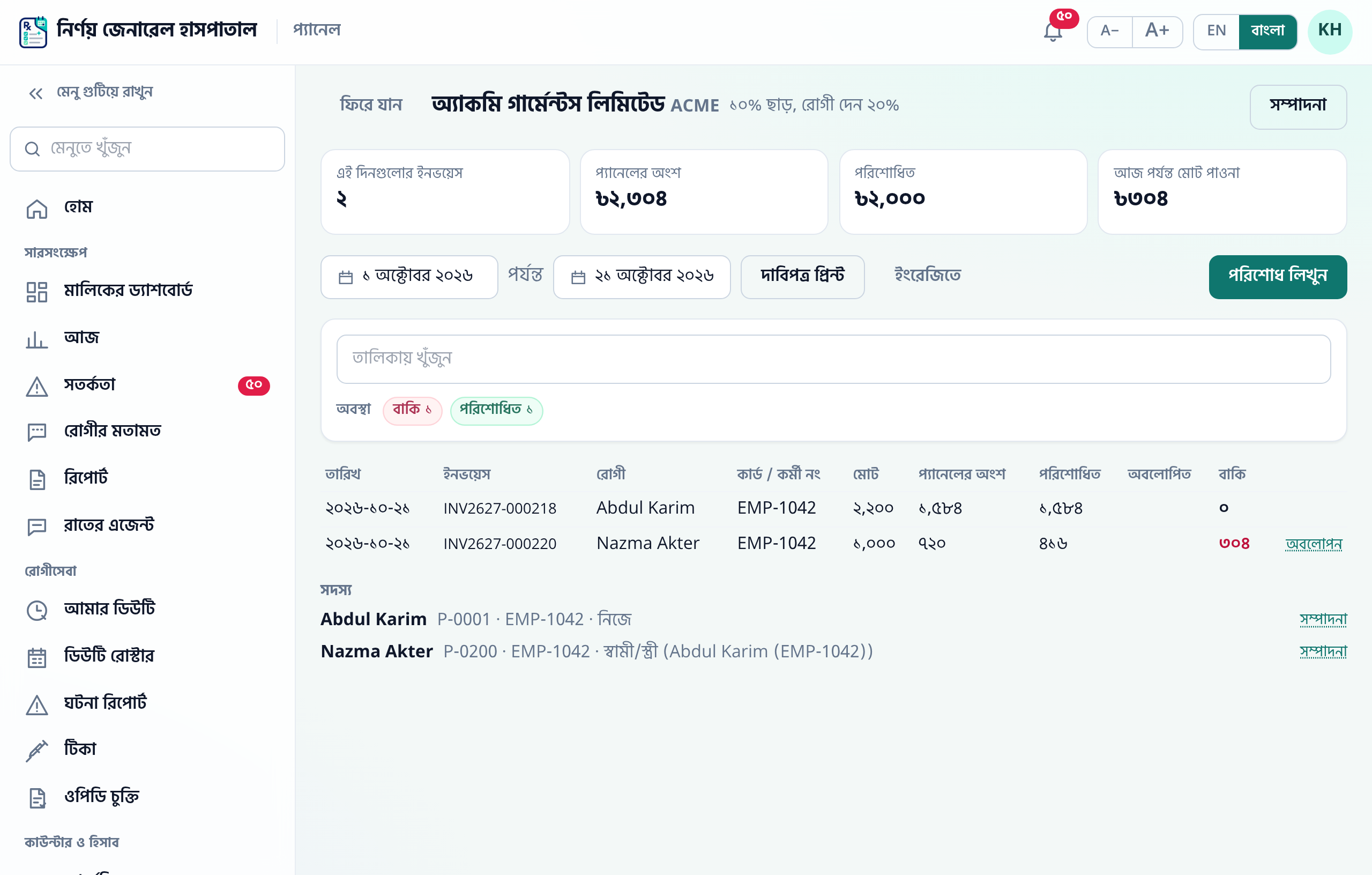Image resolution: width=1372 pixels, height=875 pixels.
Task: Click the top সম্পাদনা edit button
Action: pyautogui.click(x=1298, y=107)
